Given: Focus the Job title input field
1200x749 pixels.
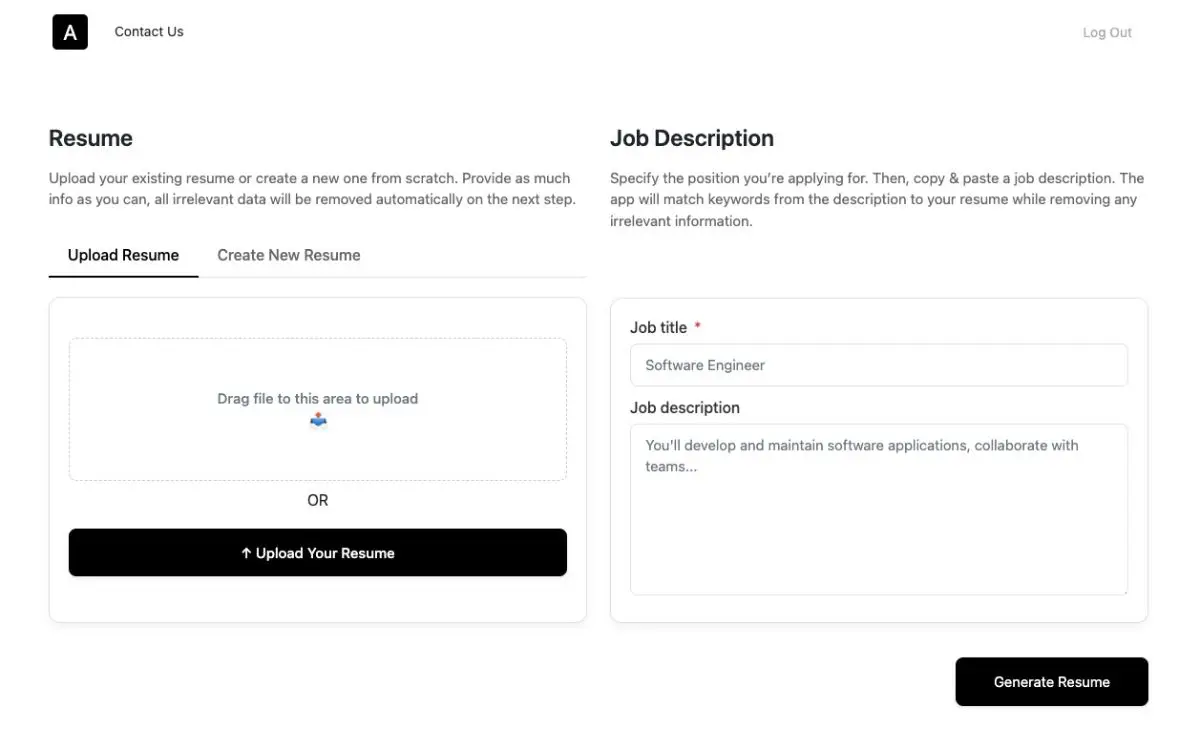Looking at the screenshot, I should (878, 365).
